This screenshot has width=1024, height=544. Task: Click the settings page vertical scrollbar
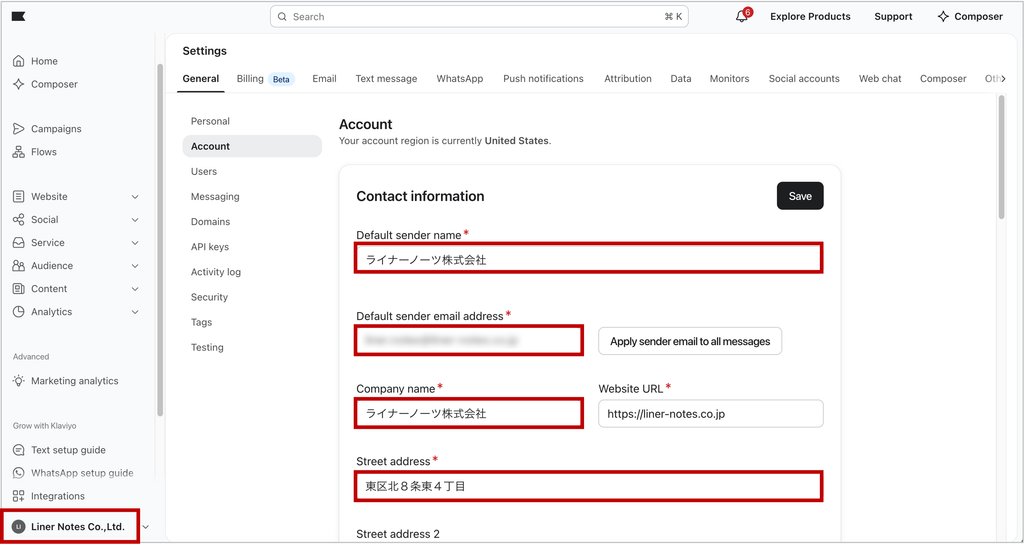1002,157
